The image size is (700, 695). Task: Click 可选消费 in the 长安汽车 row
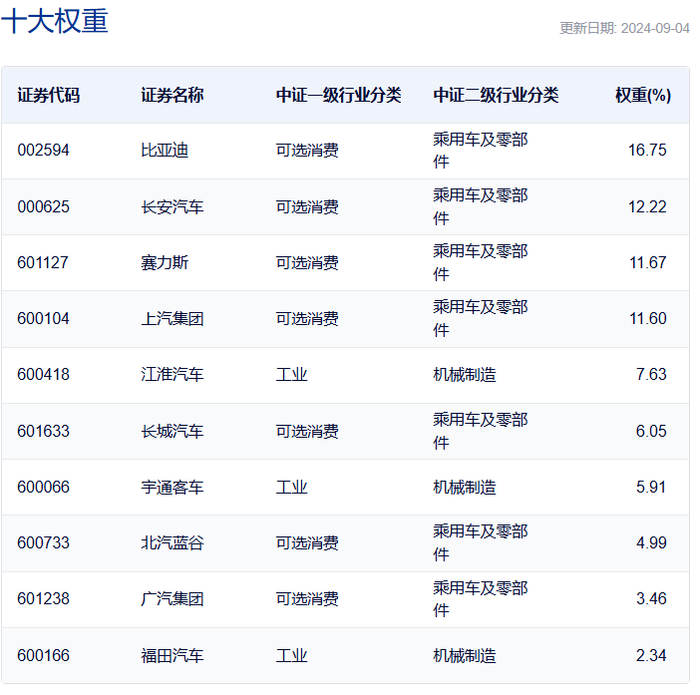[x=307, y=207]
